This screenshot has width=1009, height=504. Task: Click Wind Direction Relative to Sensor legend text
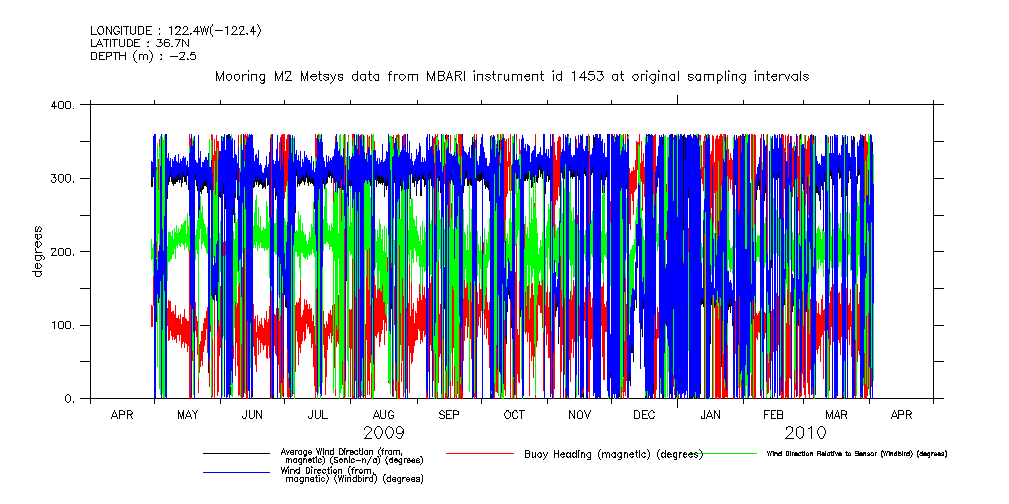click(x=856, y=454)
